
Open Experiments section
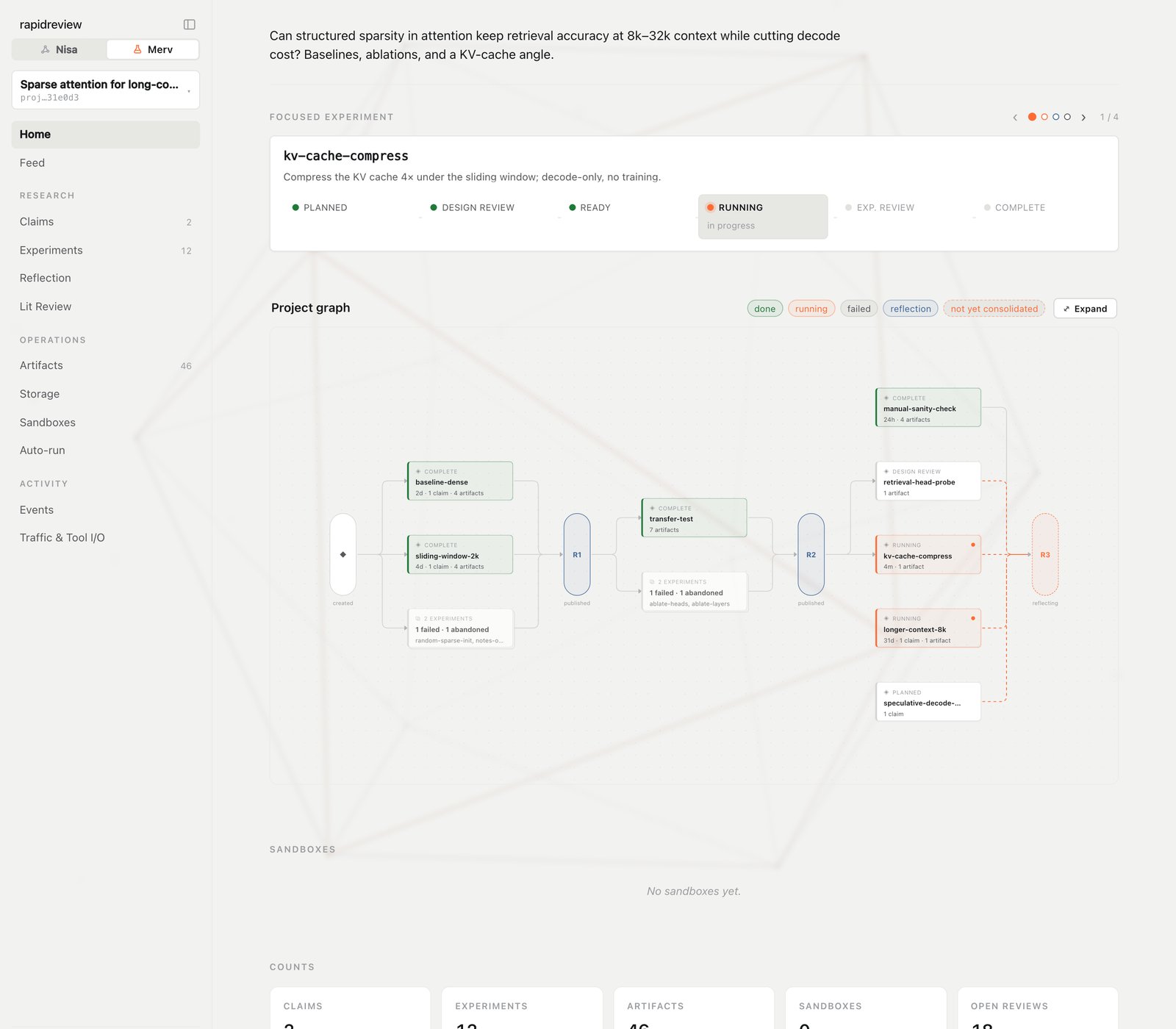(x=106, y=251)
